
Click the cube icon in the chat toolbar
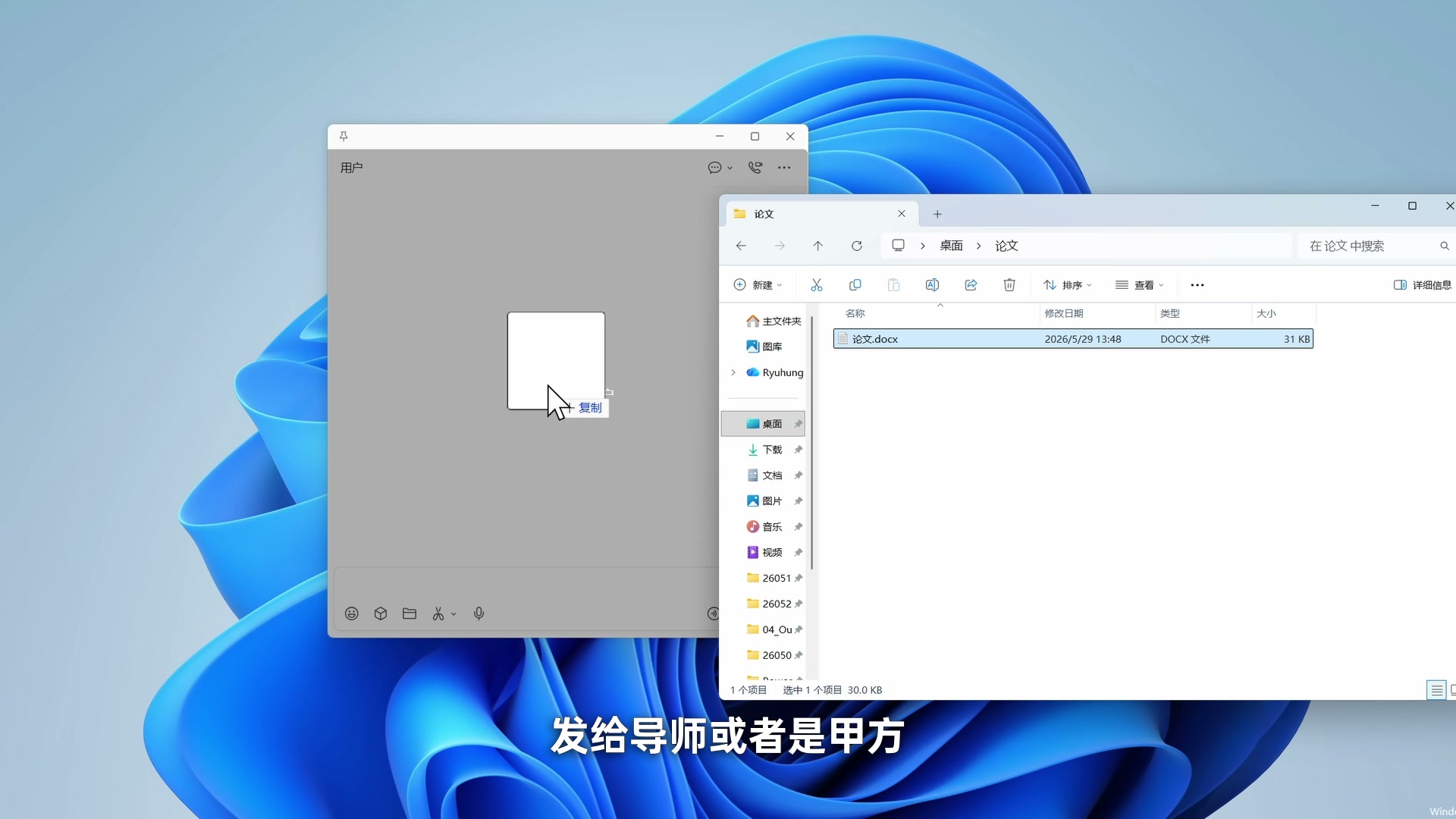(381, 613)
